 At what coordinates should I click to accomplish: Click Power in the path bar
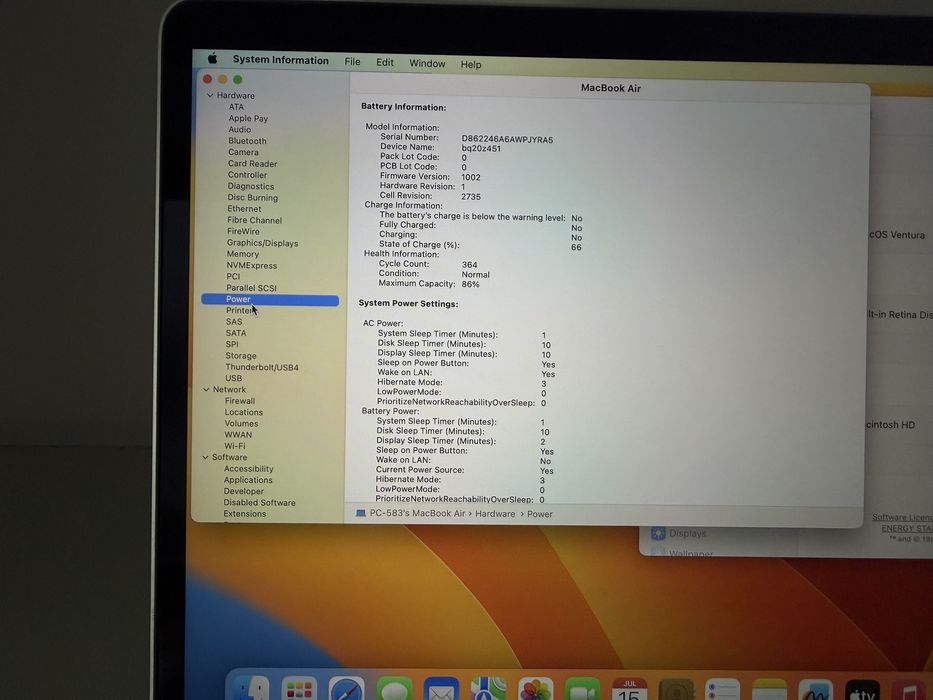[540, 514]
